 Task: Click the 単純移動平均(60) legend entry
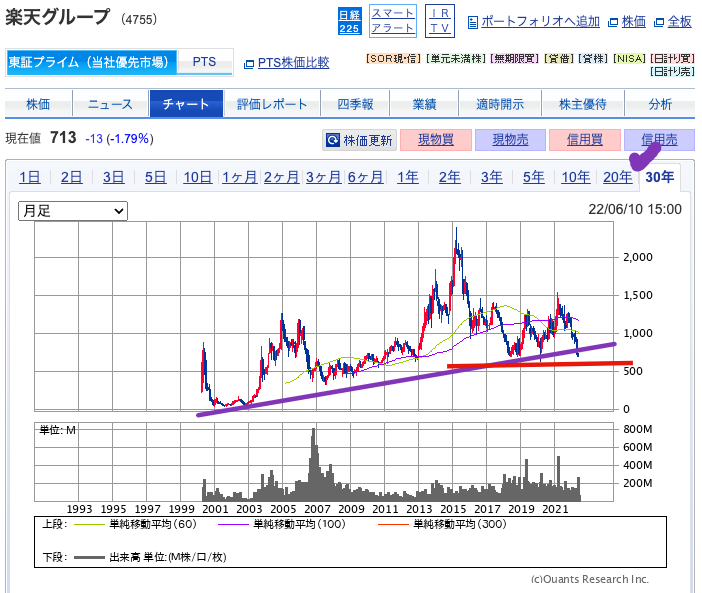135,524
